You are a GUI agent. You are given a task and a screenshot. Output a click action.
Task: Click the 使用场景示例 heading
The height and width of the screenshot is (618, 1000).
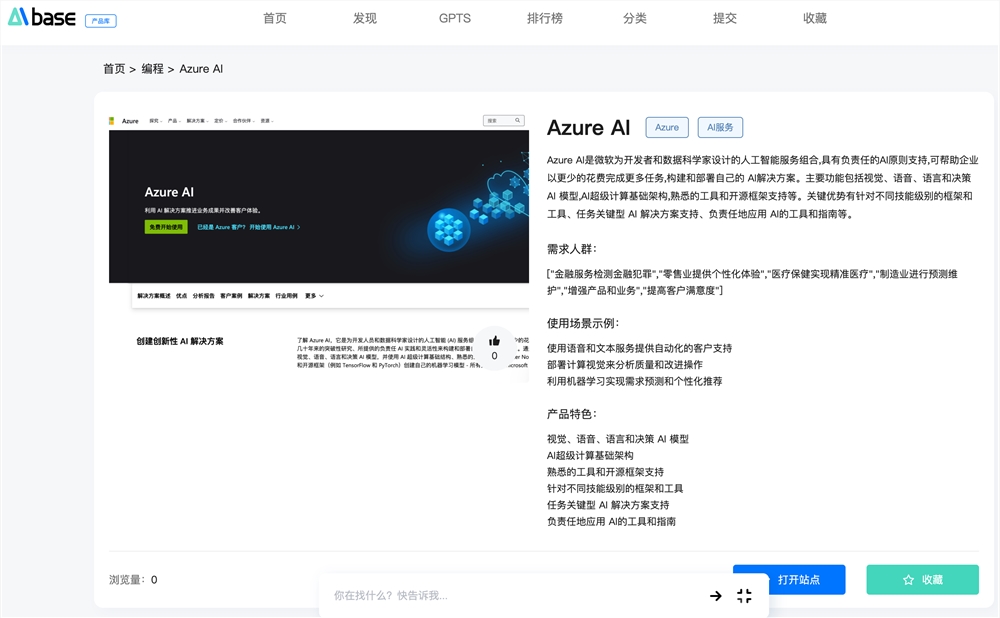(584, 323)
